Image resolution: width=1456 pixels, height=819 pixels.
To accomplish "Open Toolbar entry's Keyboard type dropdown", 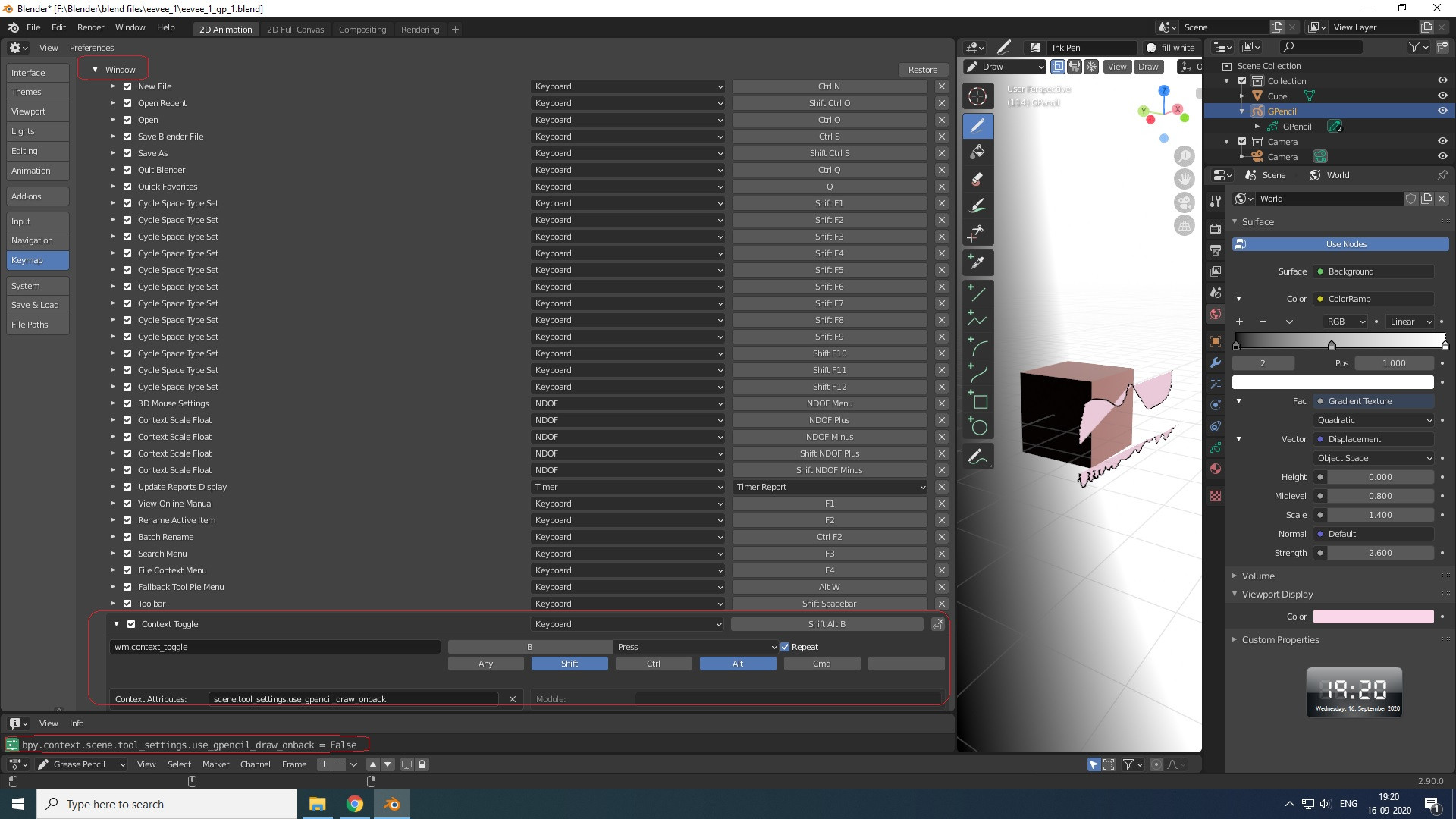I will pos(628,604).
